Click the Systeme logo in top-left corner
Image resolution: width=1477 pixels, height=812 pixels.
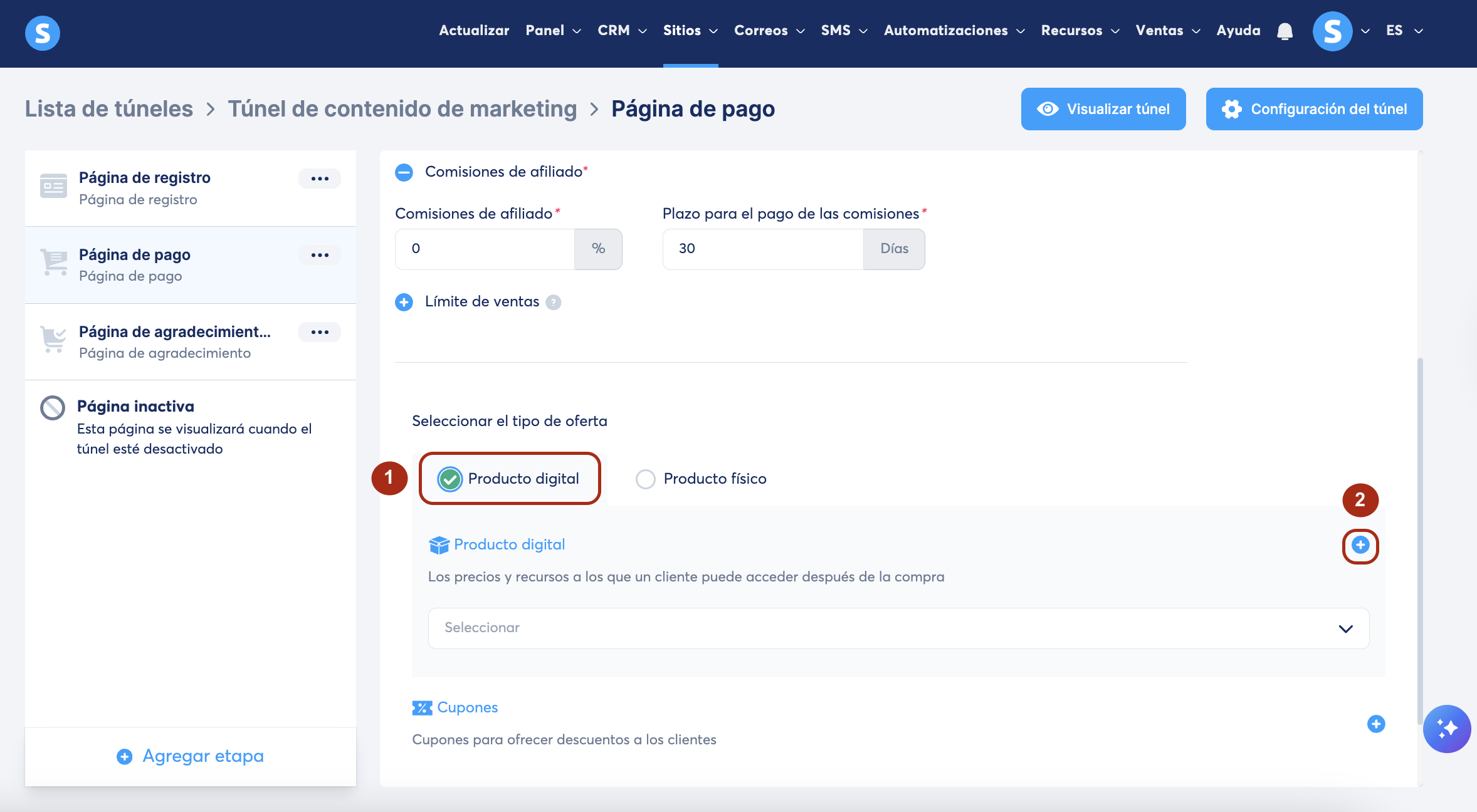click(43, 33)
